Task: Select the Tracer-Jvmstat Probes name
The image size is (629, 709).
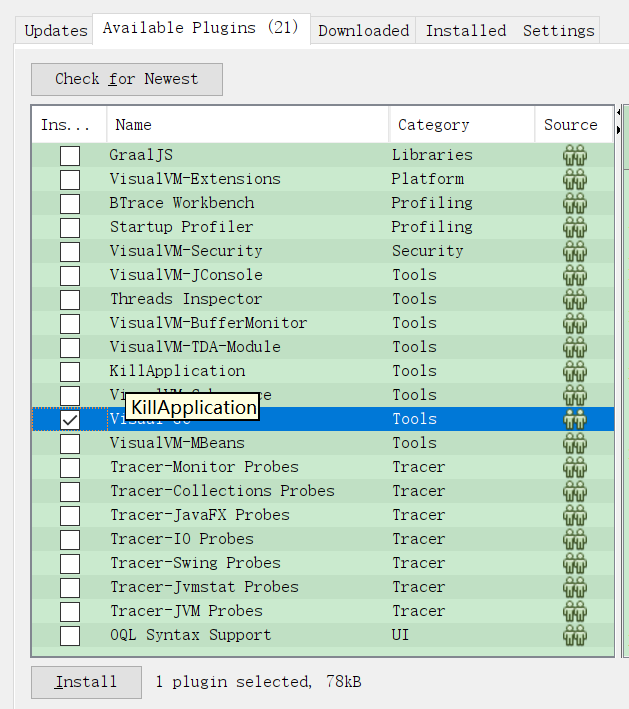Action: point(204,586)
